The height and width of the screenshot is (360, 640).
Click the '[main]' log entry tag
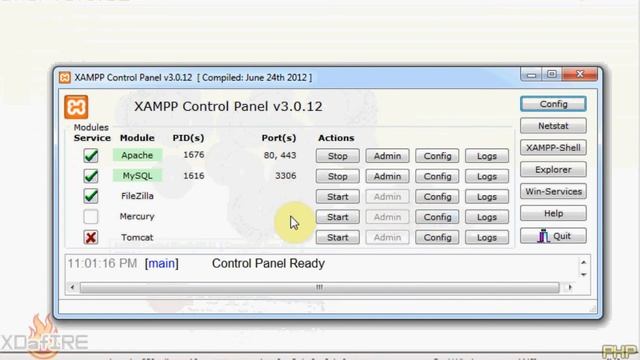[x=162, y=264]
